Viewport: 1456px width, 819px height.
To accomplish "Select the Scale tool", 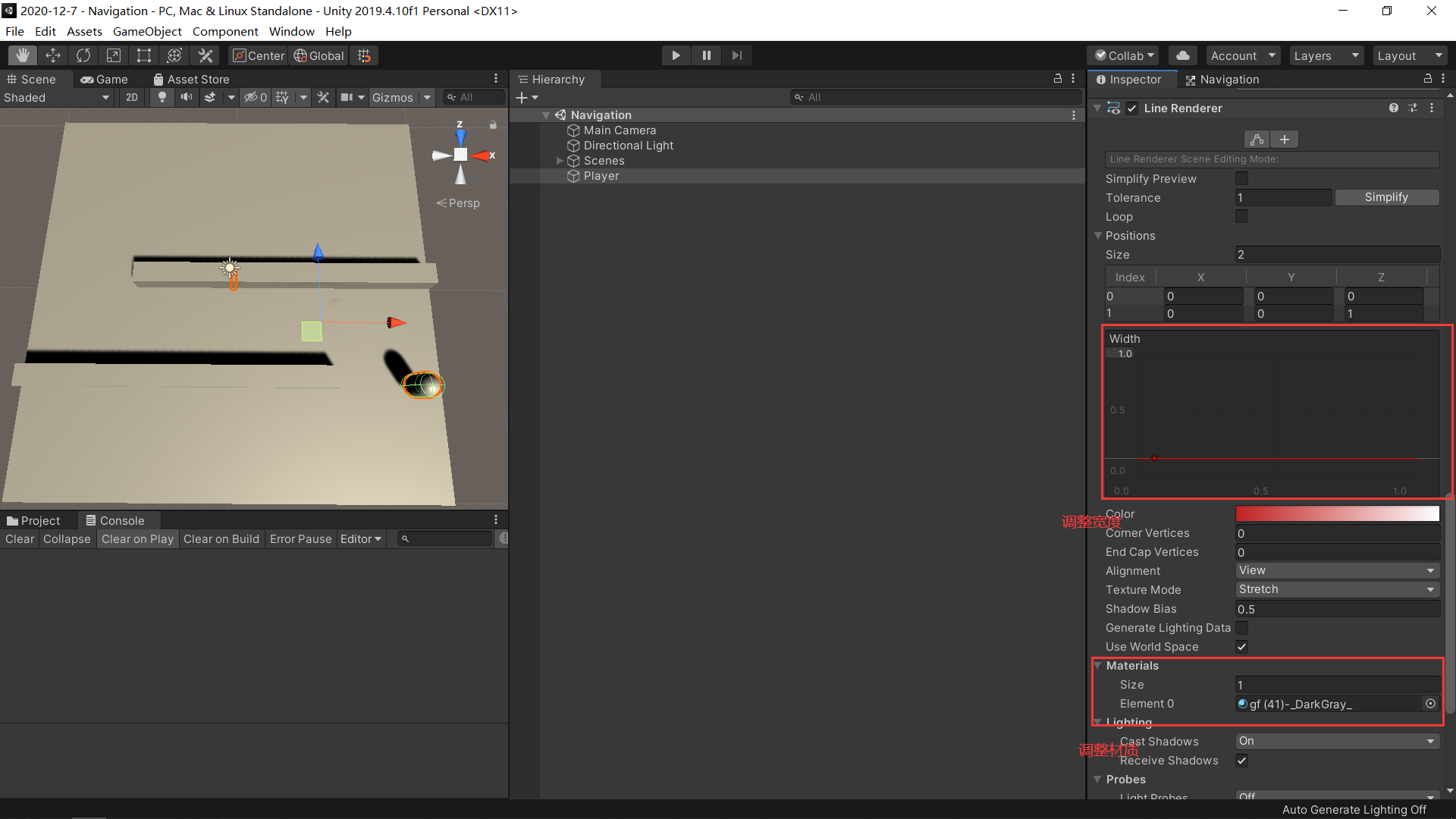I will tap(114, 55).
